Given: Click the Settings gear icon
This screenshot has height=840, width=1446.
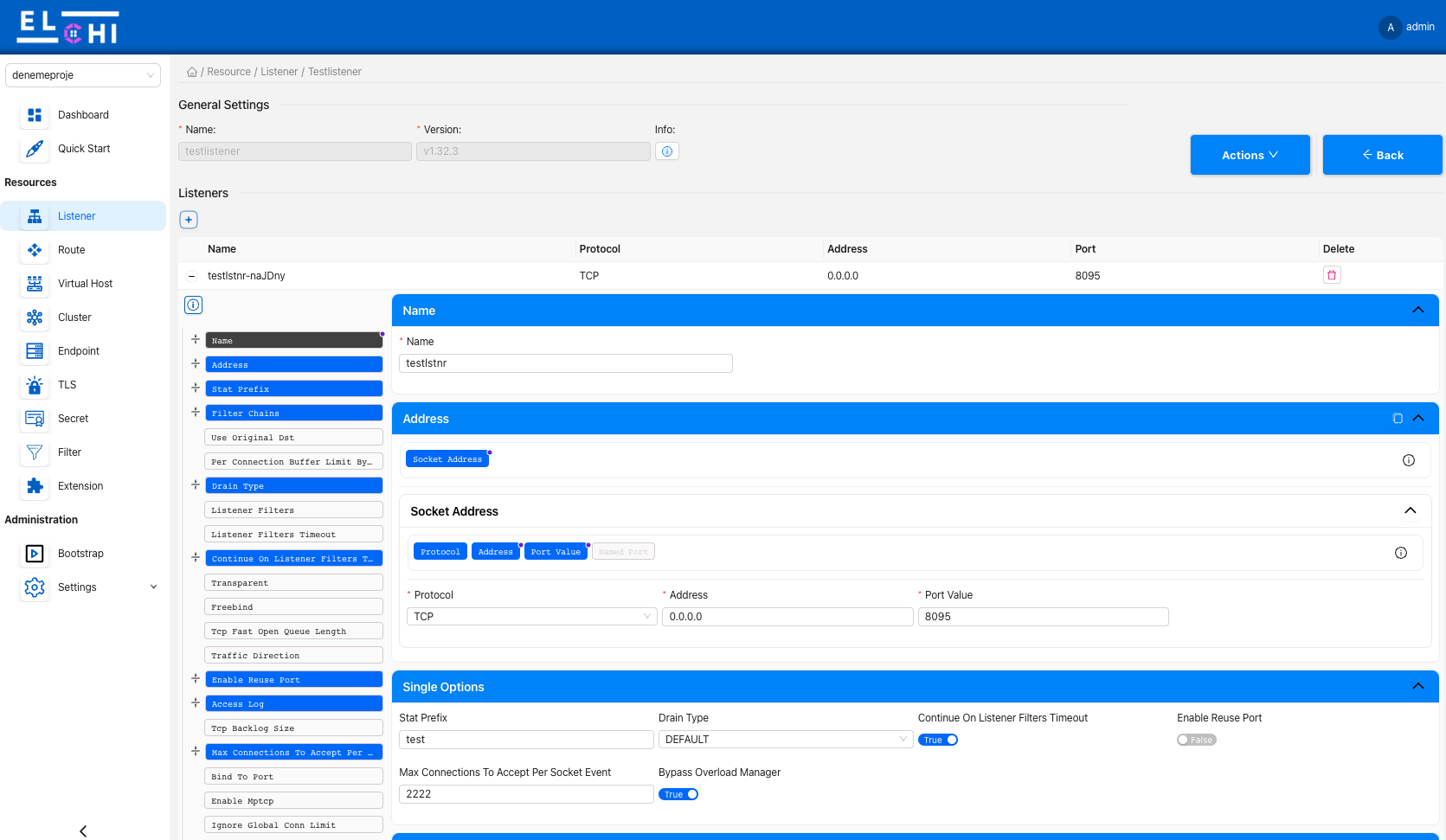Looking at the screenshot, I should (35, 587).
